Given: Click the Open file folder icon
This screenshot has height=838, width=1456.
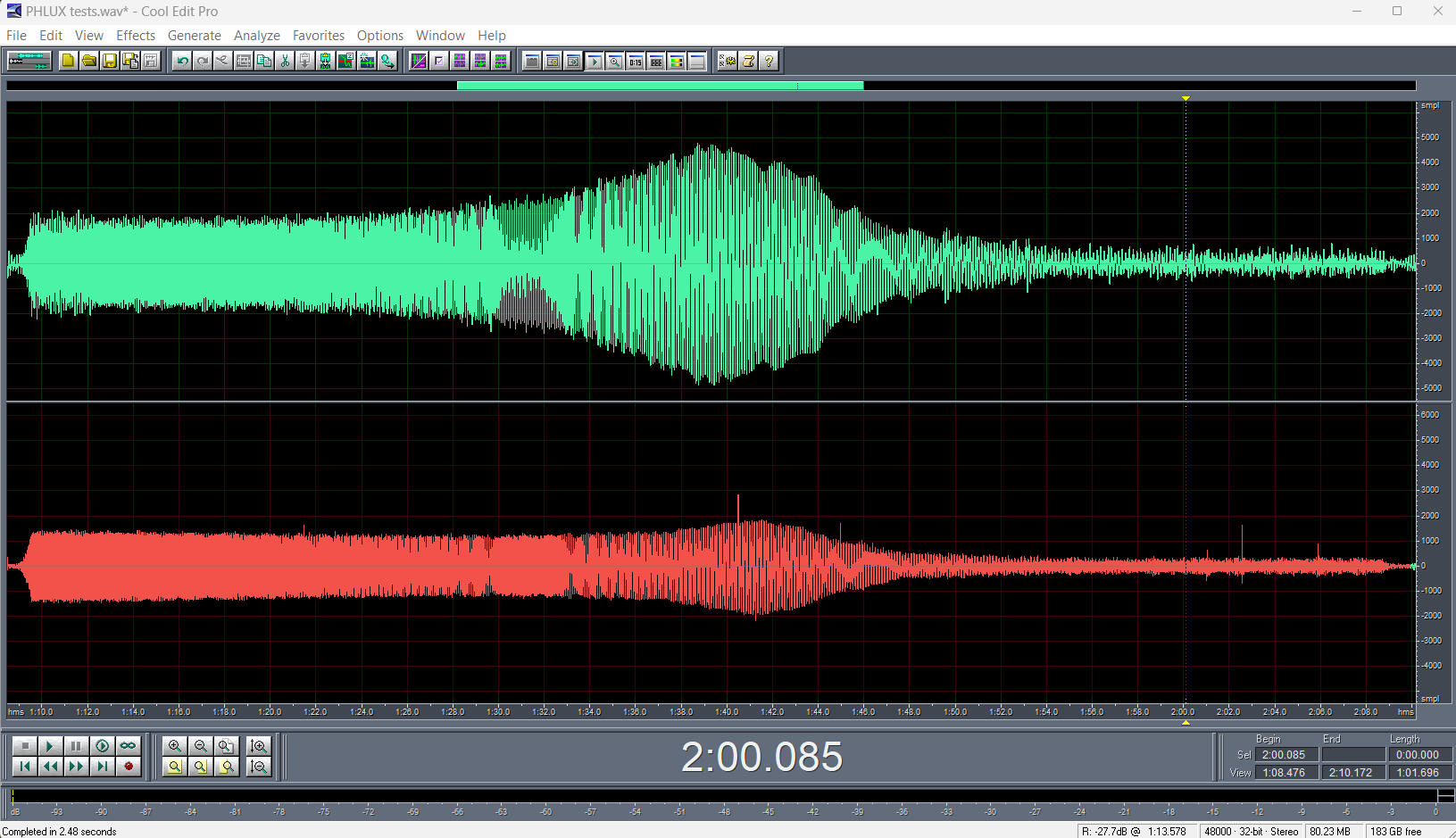Looking at the screenshot, I should tap(89, 61).
